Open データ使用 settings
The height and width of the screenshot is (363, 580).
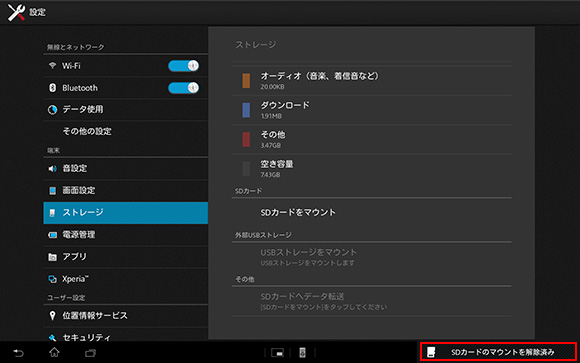coord(126,110)
